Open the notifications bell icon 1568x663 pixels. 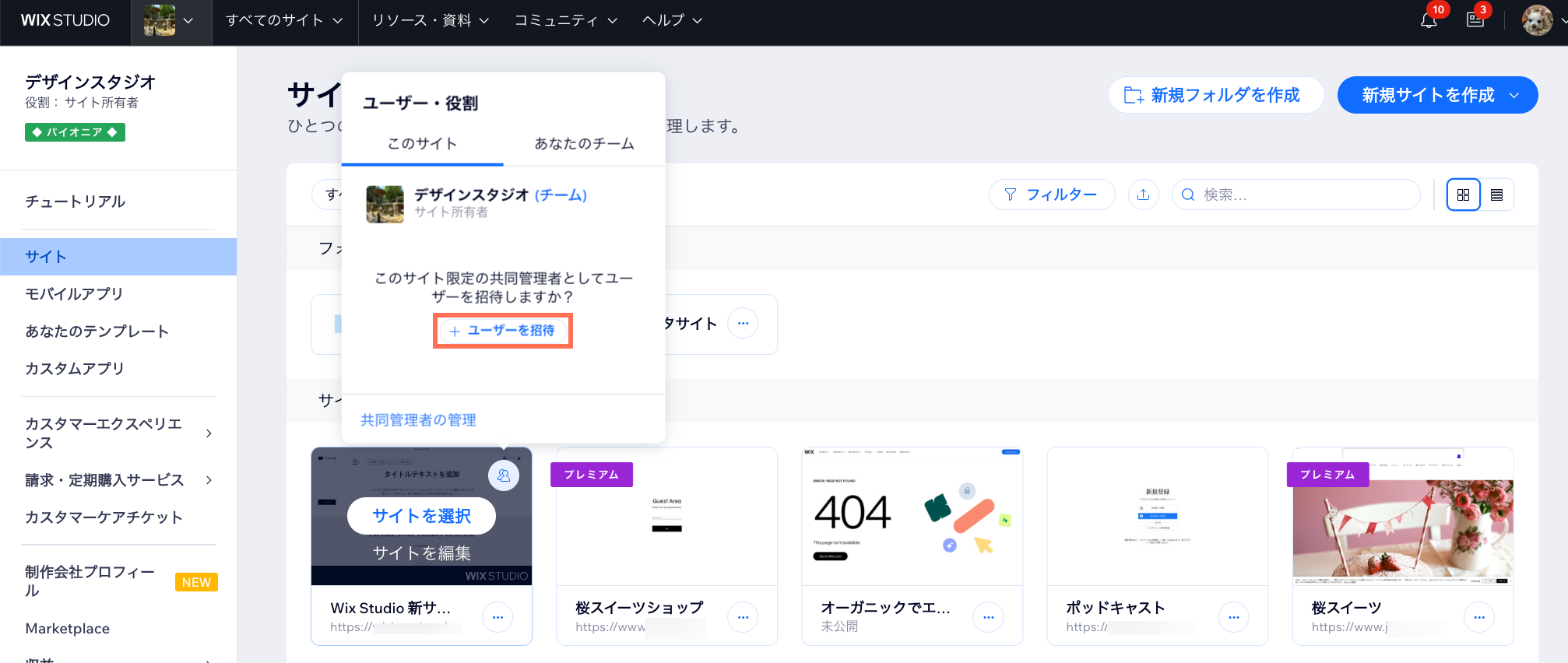(1428, 21)
